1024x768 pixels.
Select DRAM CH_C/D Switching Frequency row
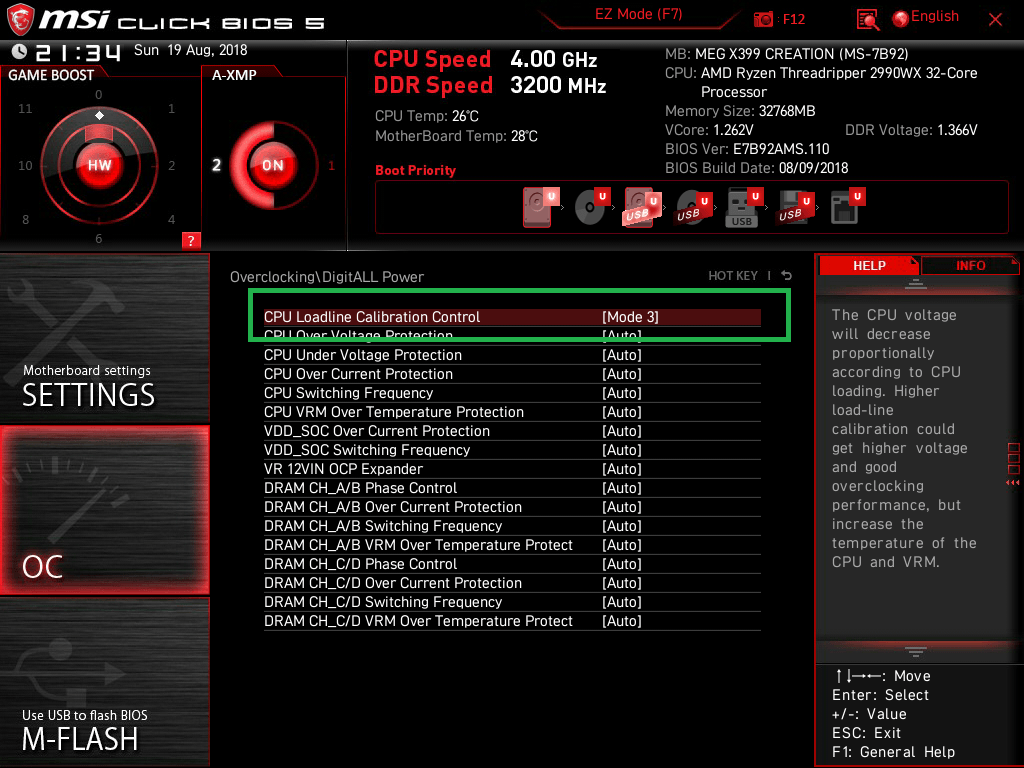point(512,601)
